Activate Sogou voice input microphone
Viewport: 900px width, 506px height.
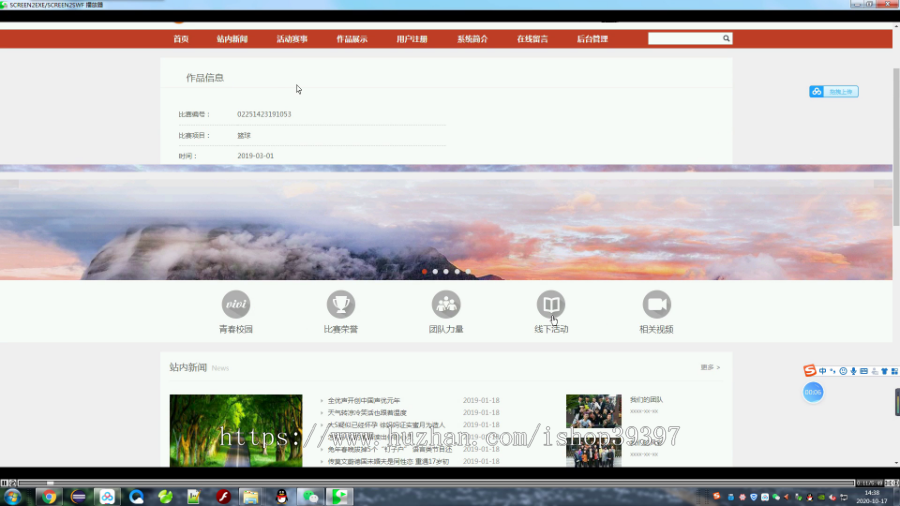point(854,371)
